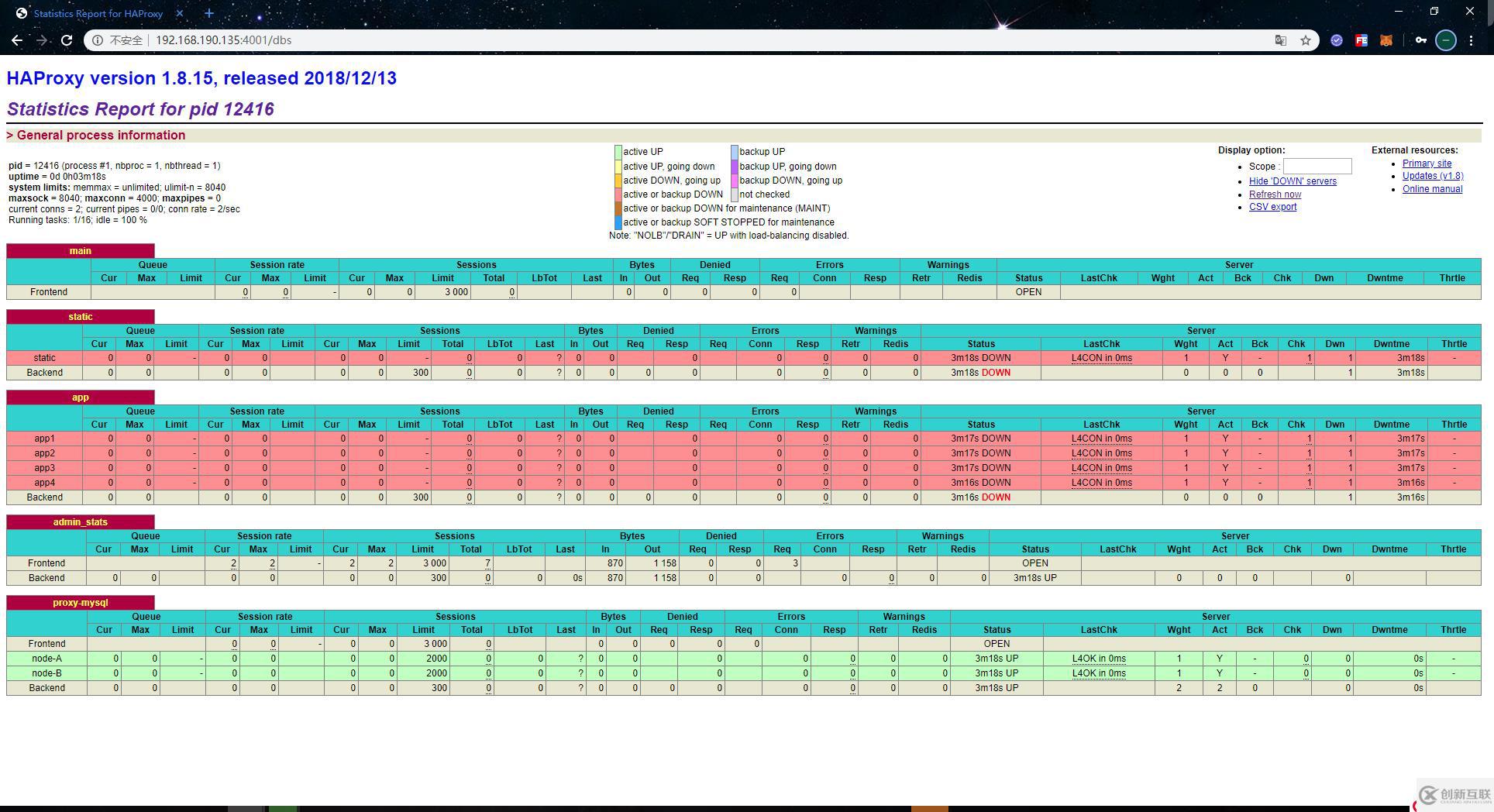Viewport: 1494px width, 812px height.
Task: Open the MetaMask fox extension
Action: click(1386, 40)
